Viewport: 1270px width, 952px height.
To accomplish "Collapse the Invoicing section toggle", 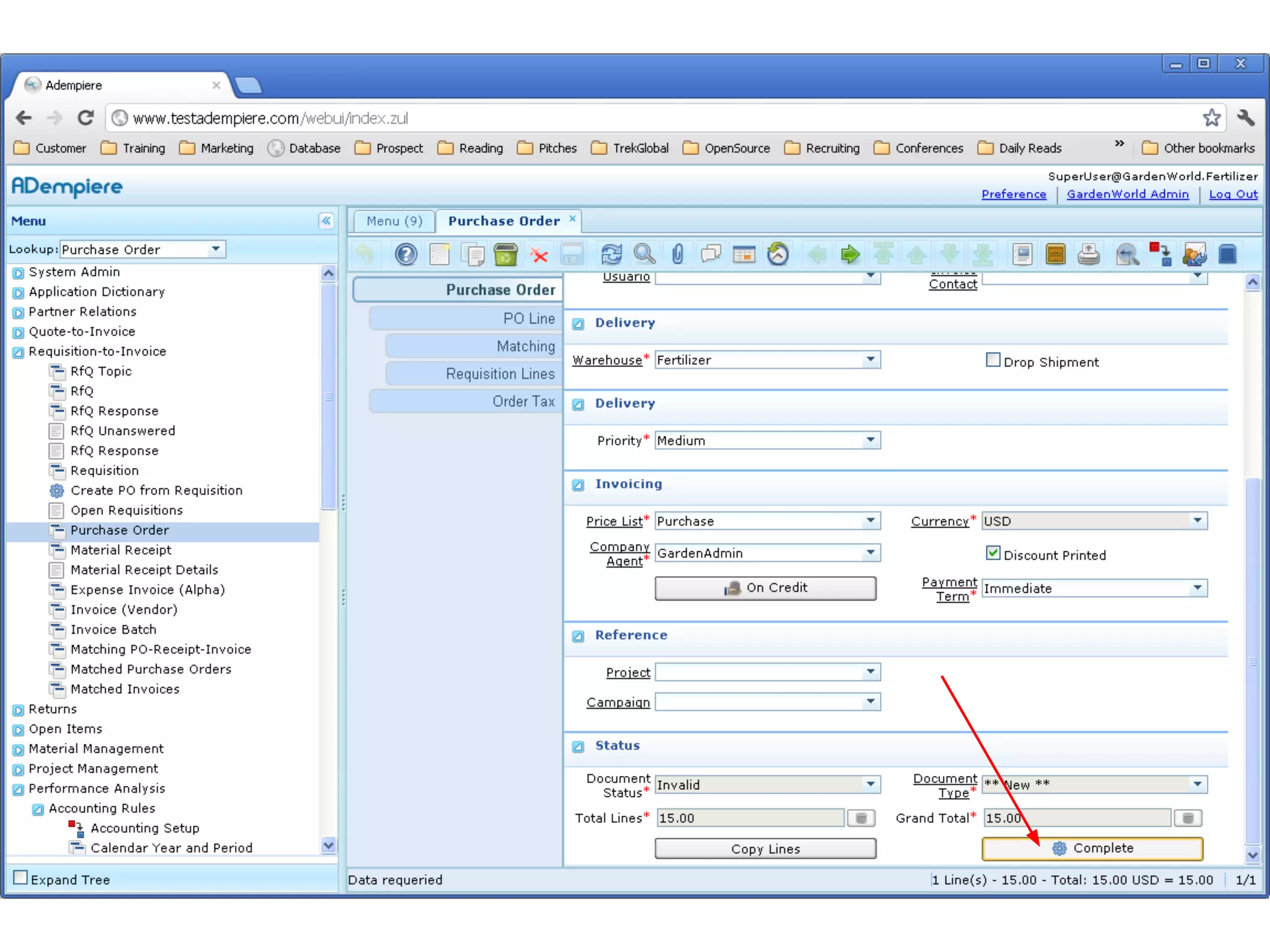I will [578, 485].
